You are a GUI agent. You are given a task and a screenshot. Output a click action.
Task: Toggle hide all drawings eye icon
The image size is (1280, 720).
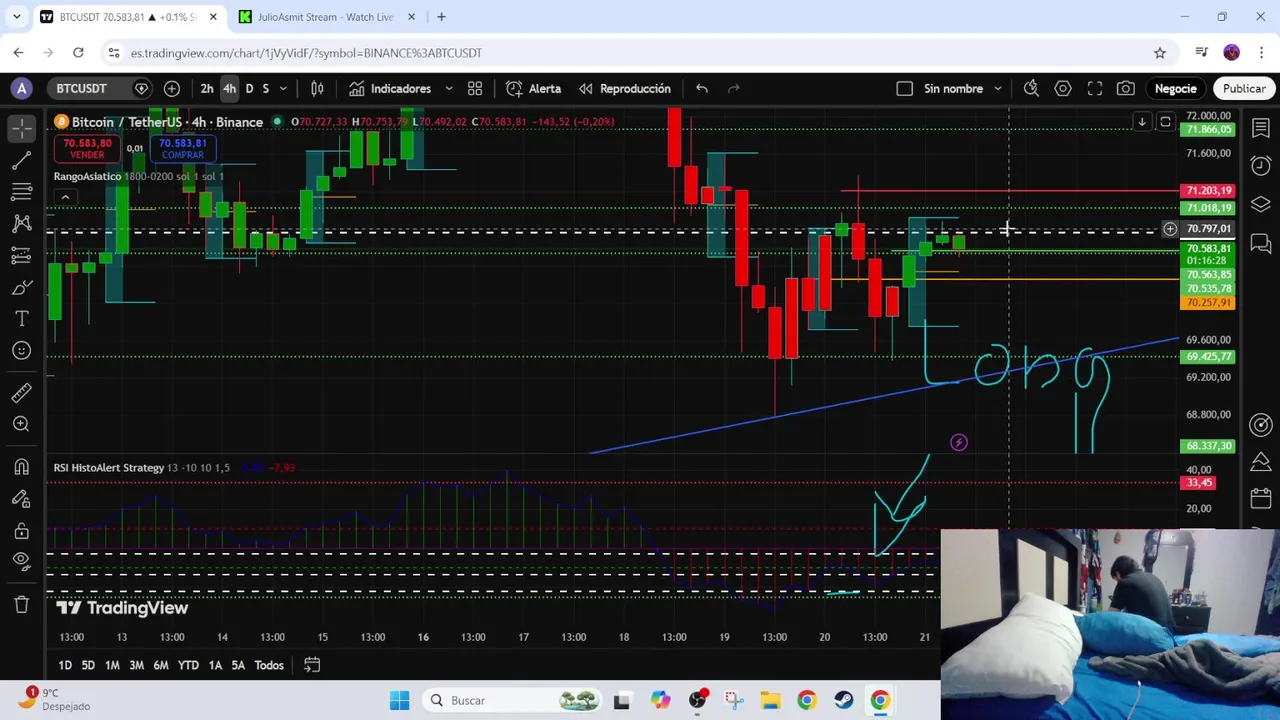tap(21, 562)
